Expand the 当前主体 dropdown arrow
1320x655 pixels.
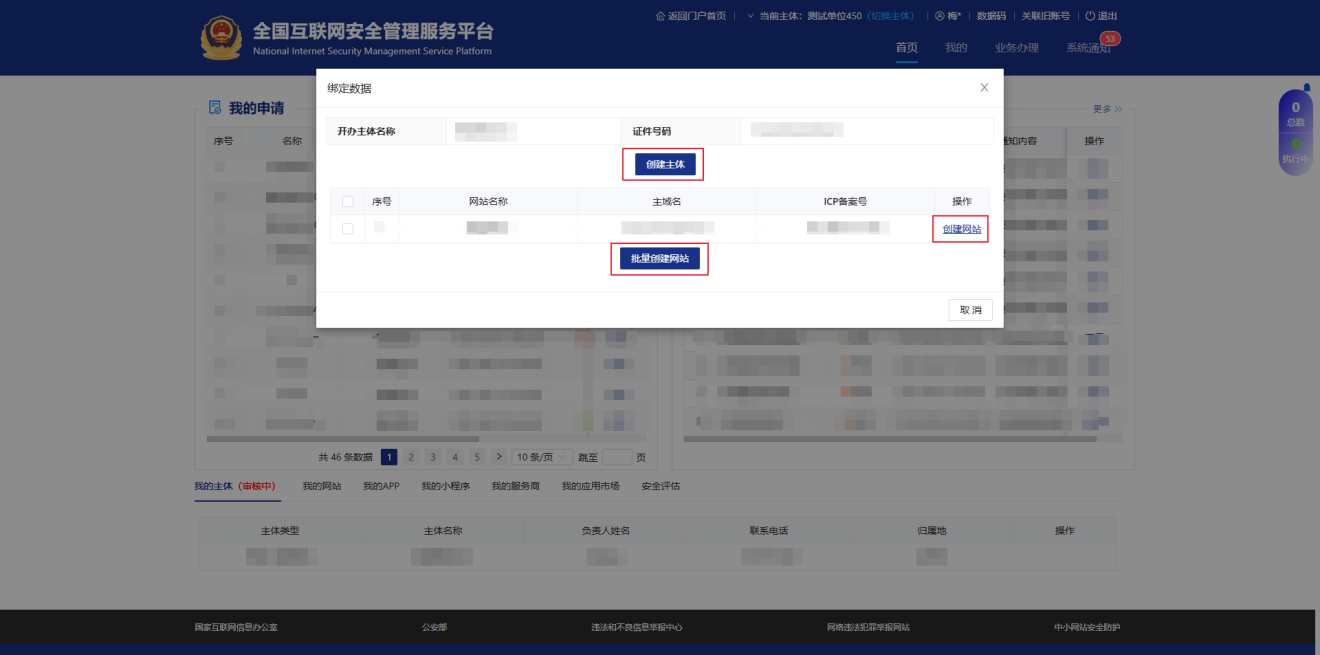(x=750, y=16)
